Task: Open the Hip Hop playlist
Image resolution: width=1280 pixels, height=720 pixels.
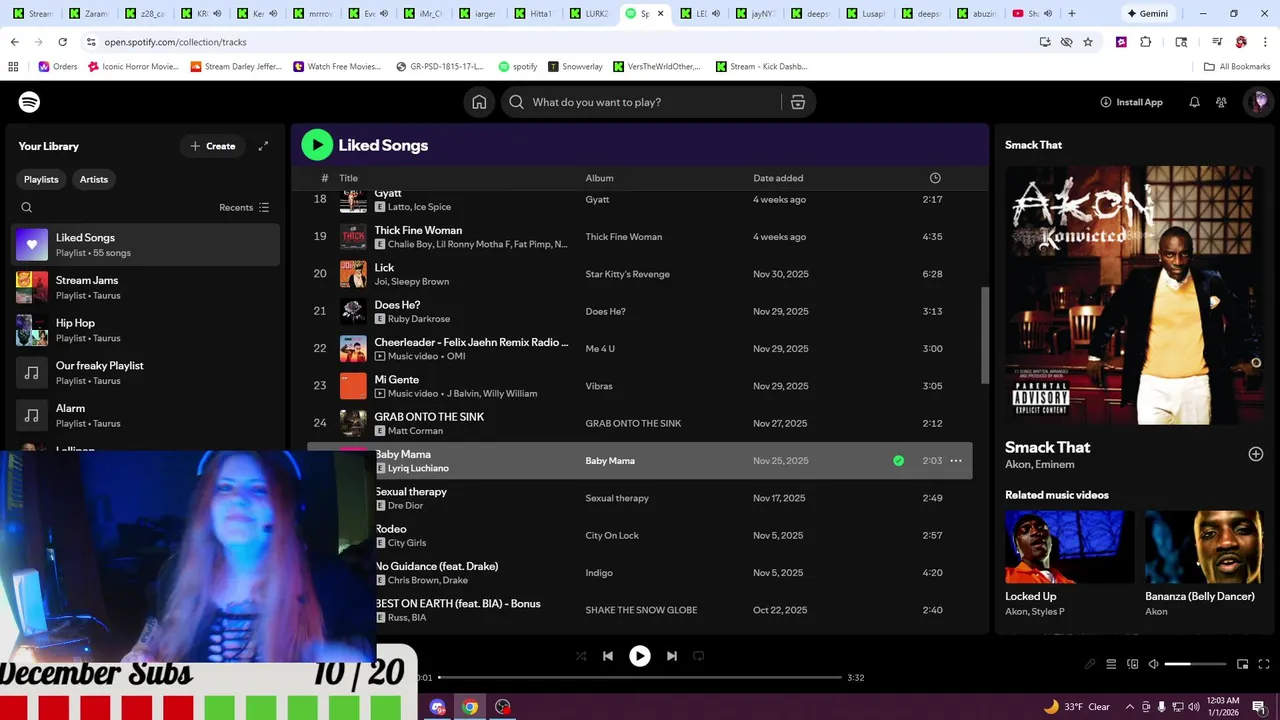Action: (x=145, y=330)
